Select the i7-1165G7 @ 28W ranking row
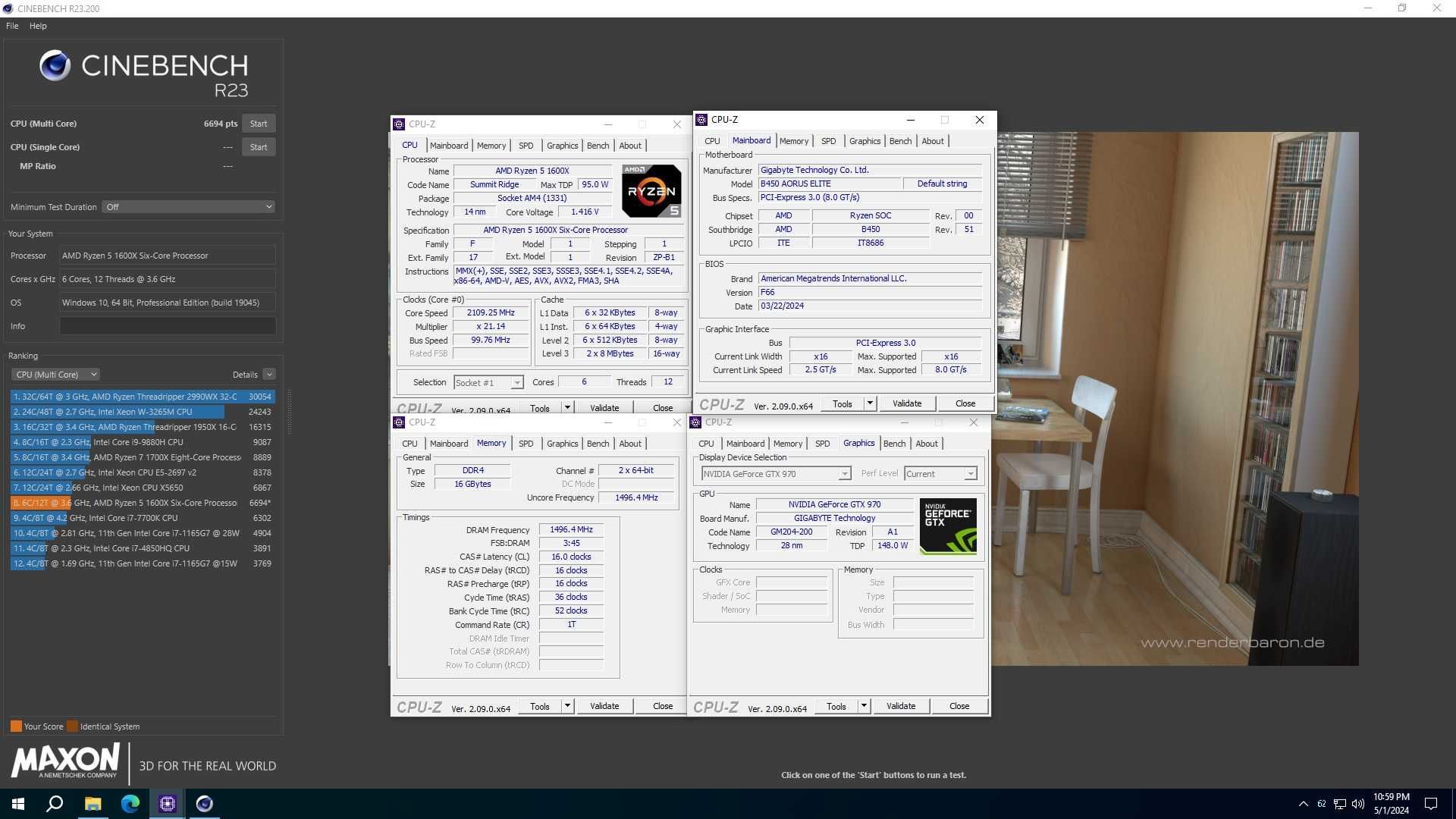Image resolution: width=1456 pixels, height=819 pixels. tap(143, 533)
